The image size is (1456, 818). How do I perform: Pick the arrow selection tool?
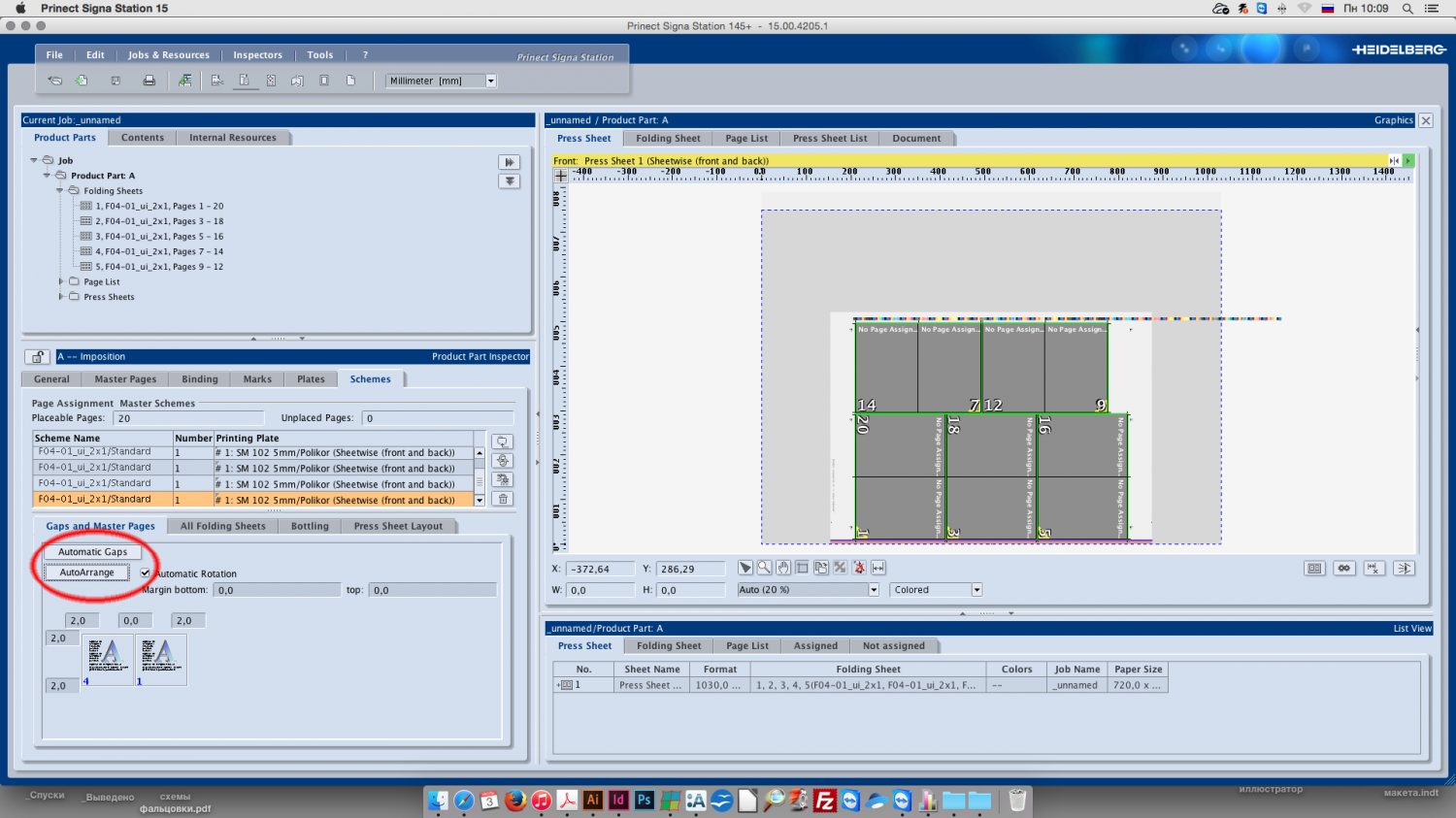pyautogui.click(x=745, y=568)
